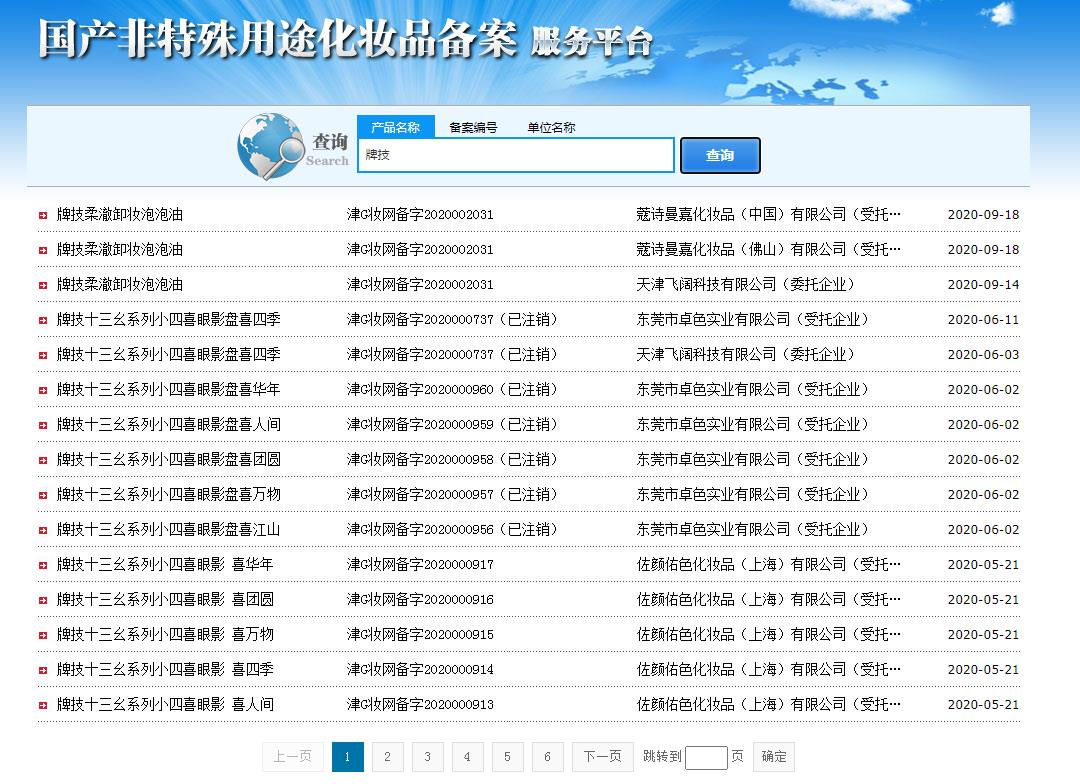Image resolution: width=1080 pixels, height=784 pixels.
Task: Open 牌技柔澈卸妆泡泡油 dated 2020-09-14
Action: (x=120, y=285)
